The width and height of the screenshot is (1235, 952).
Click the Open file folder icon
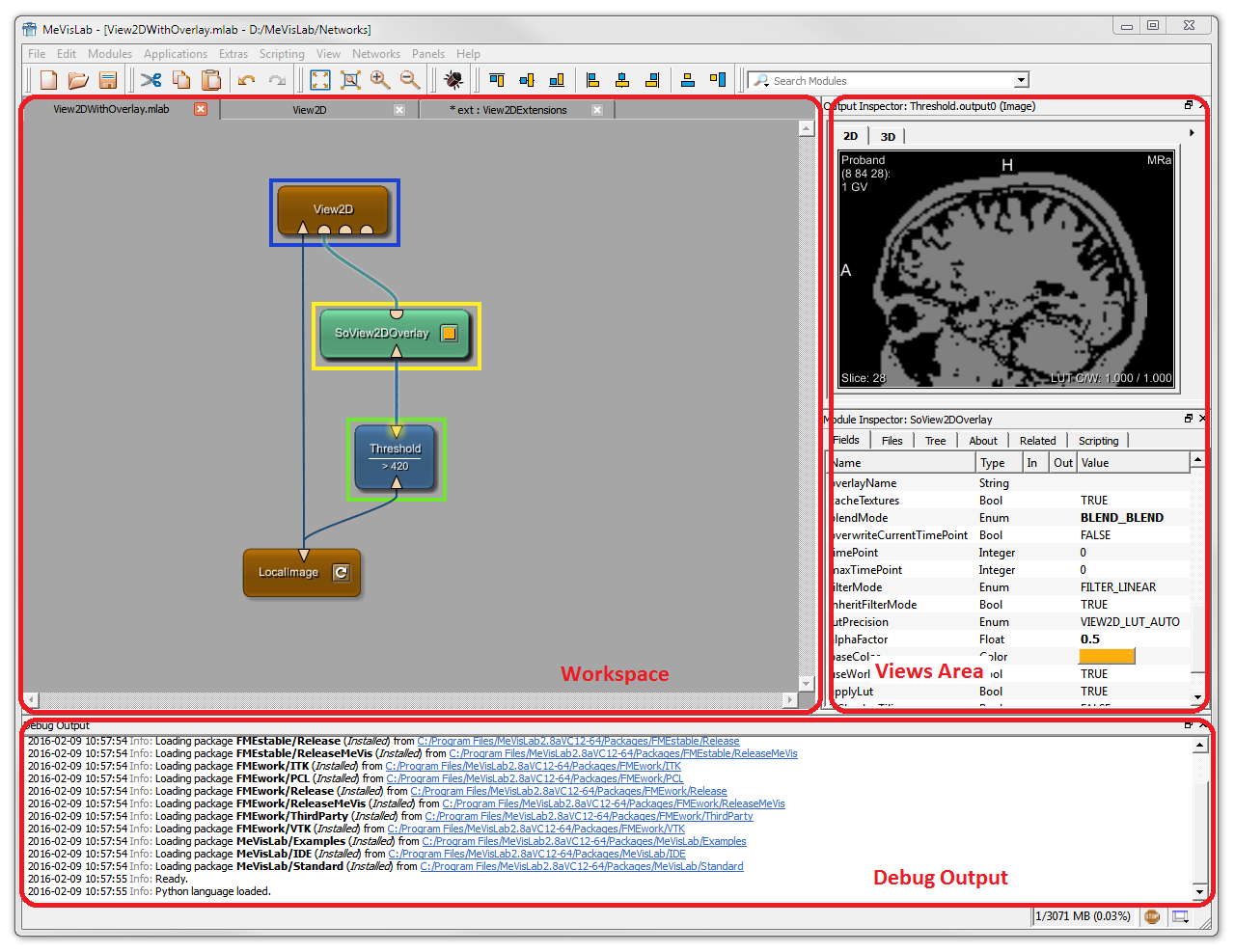click(78, 81)
